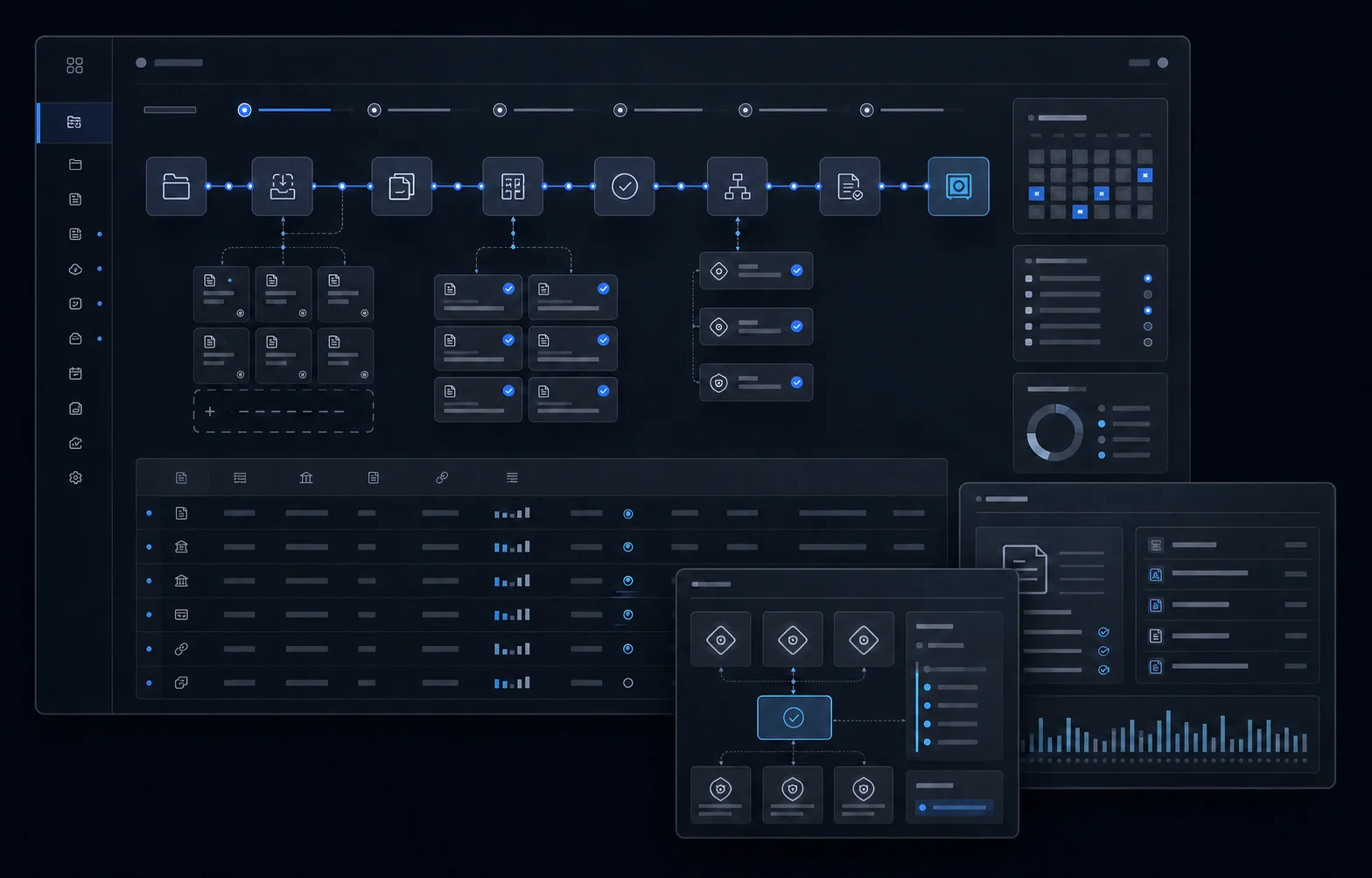Screen dimensions: 1372x878
Task: Click the link column header icon
Action: tap(442, 478)
